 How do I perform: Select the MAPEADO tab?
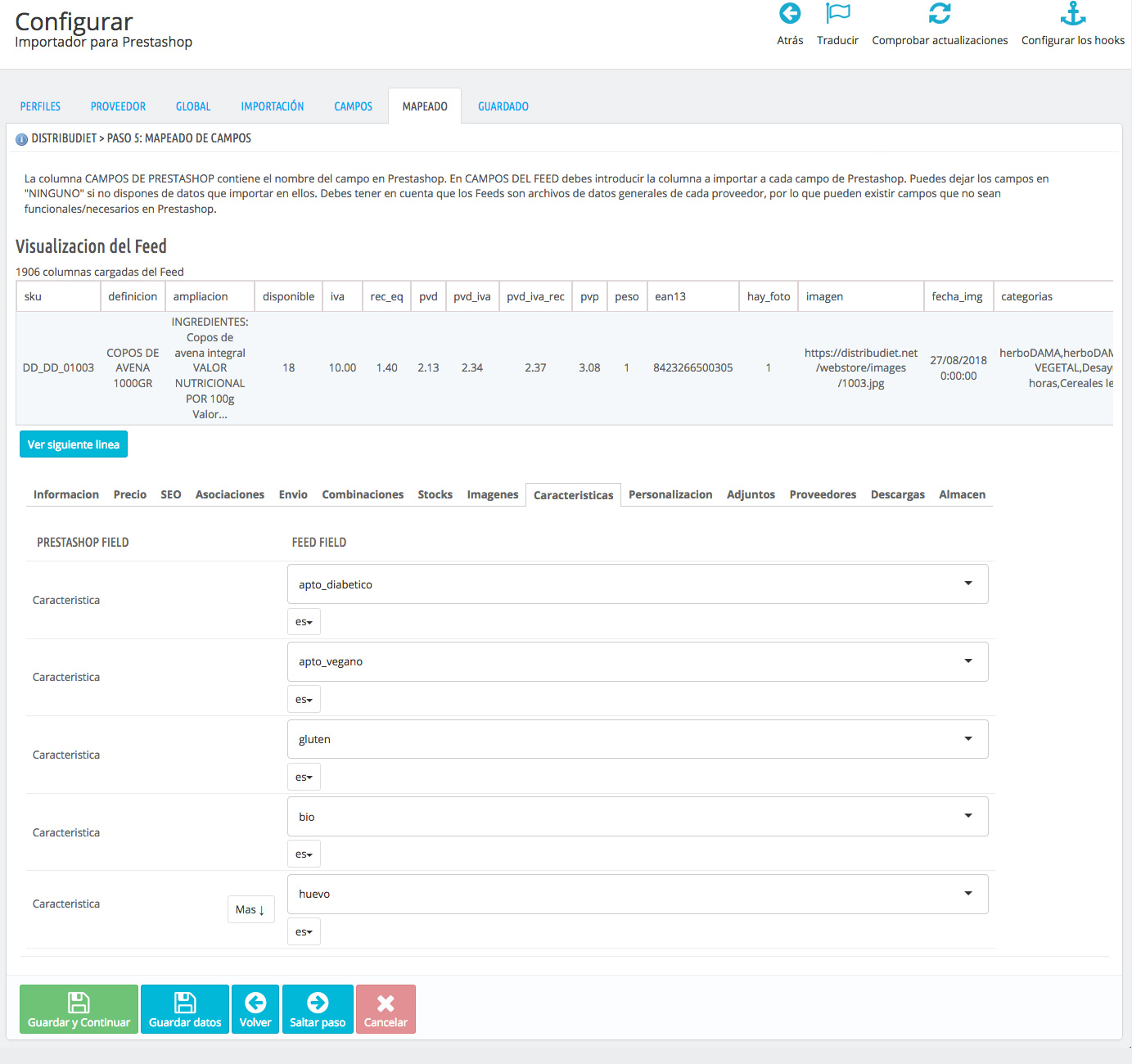(x=425, y=106)
